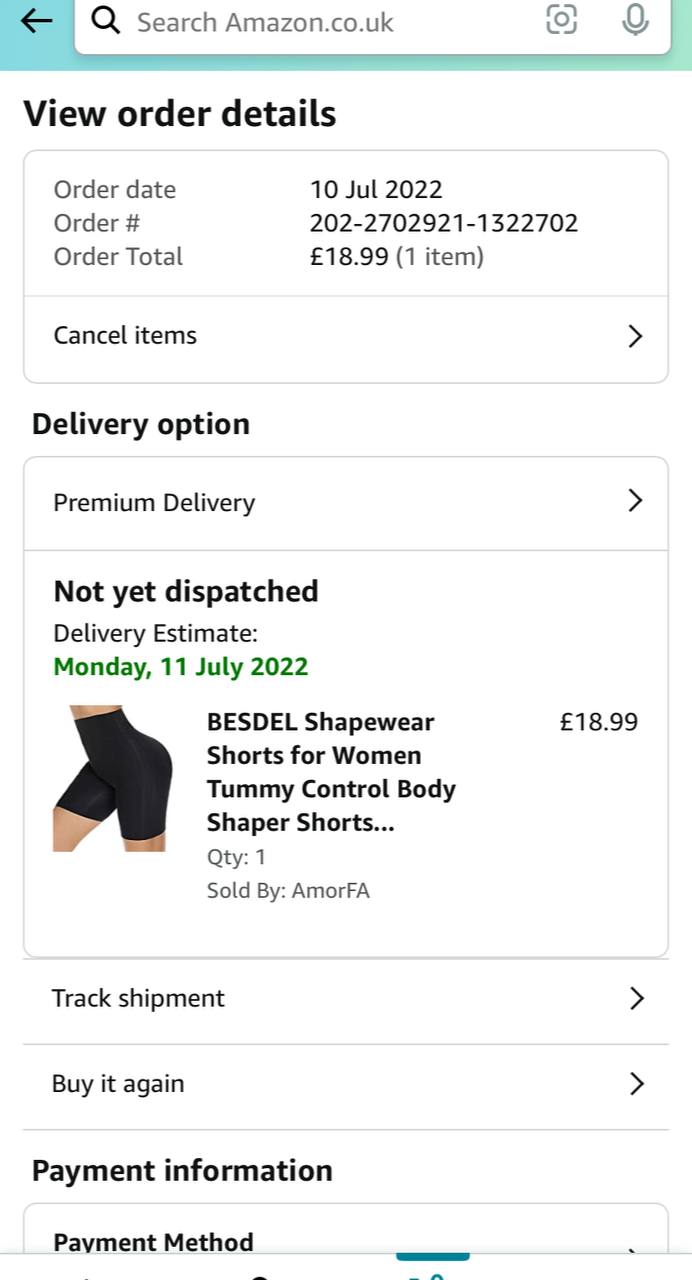Viewport: 692px width, 1280px height.
Task: Select the Cancel items label
Action: click(125, 336)
